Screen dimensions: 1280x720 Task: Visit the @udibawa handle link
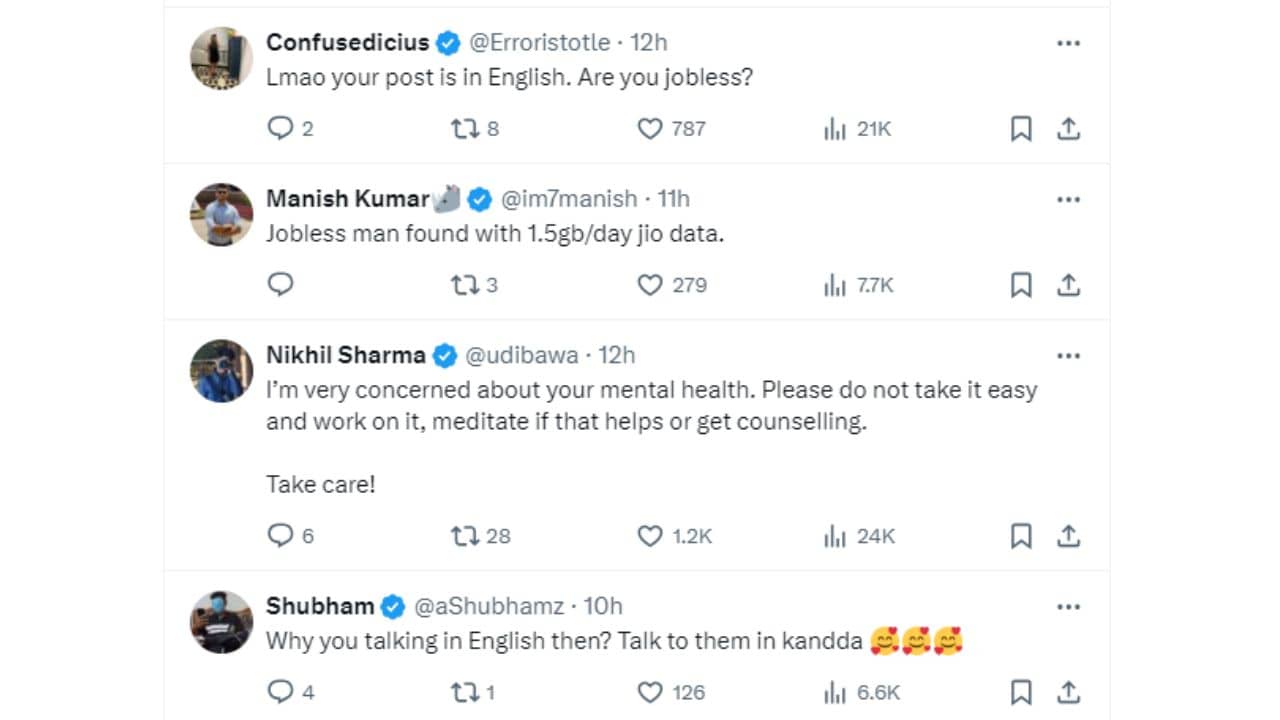tap(520, 355)
